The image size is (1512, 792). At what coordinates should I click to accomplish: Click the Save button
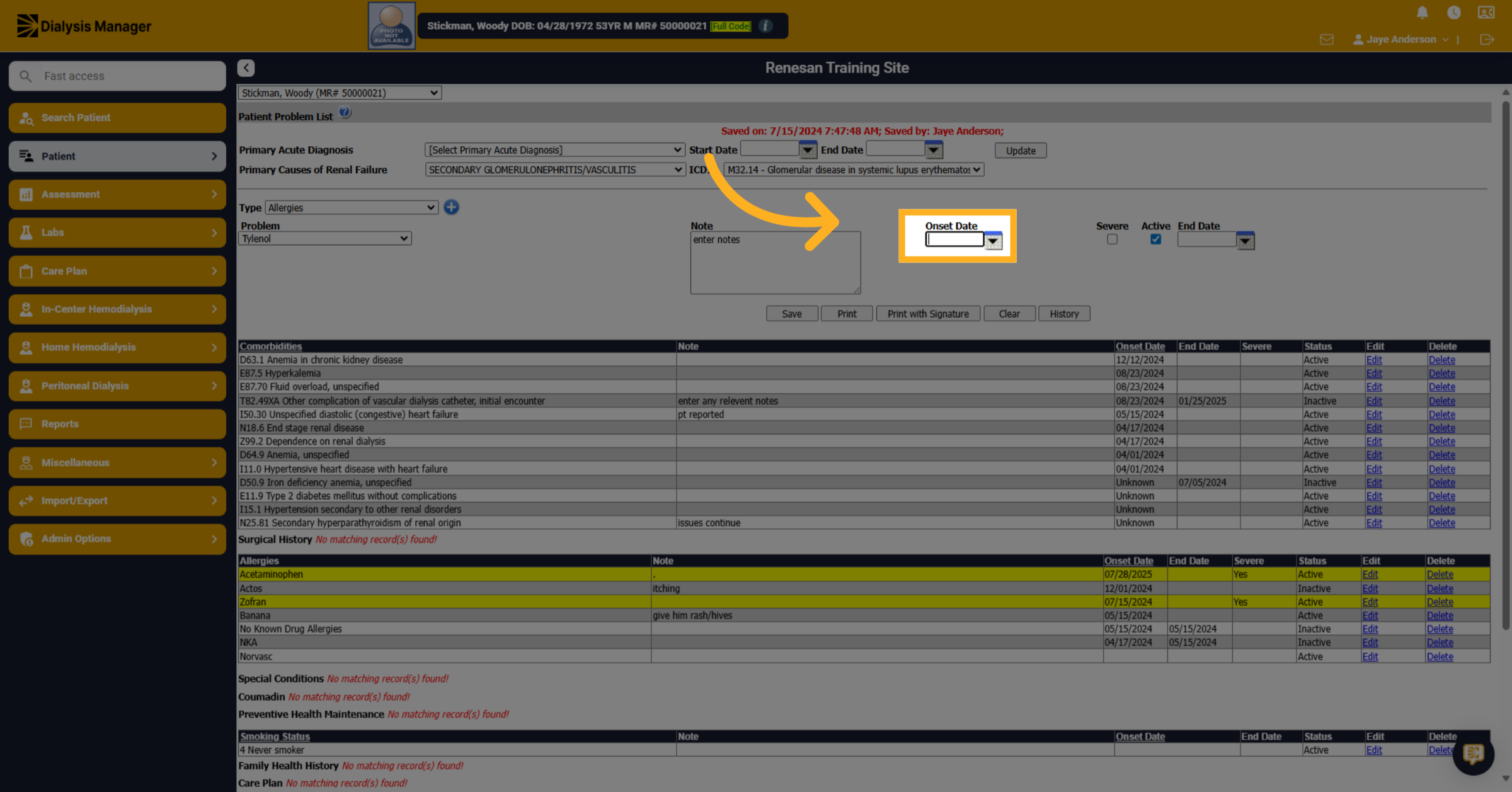coord(792,314)
